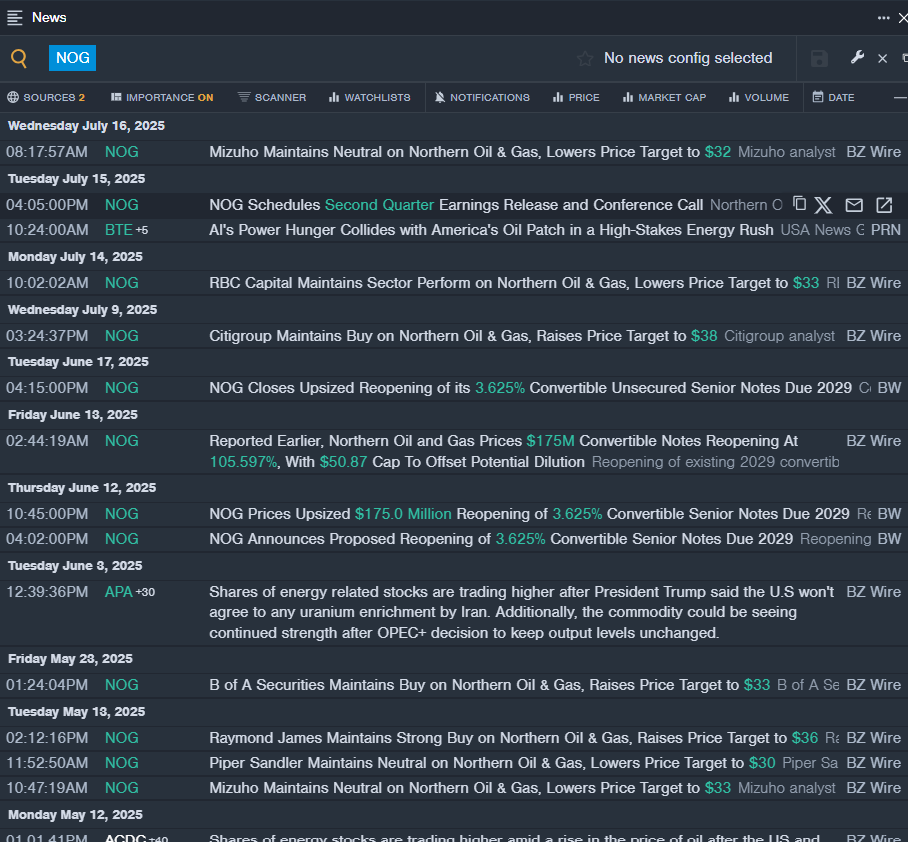Click the orange search magnifier icon

click(x=19, y=58)
